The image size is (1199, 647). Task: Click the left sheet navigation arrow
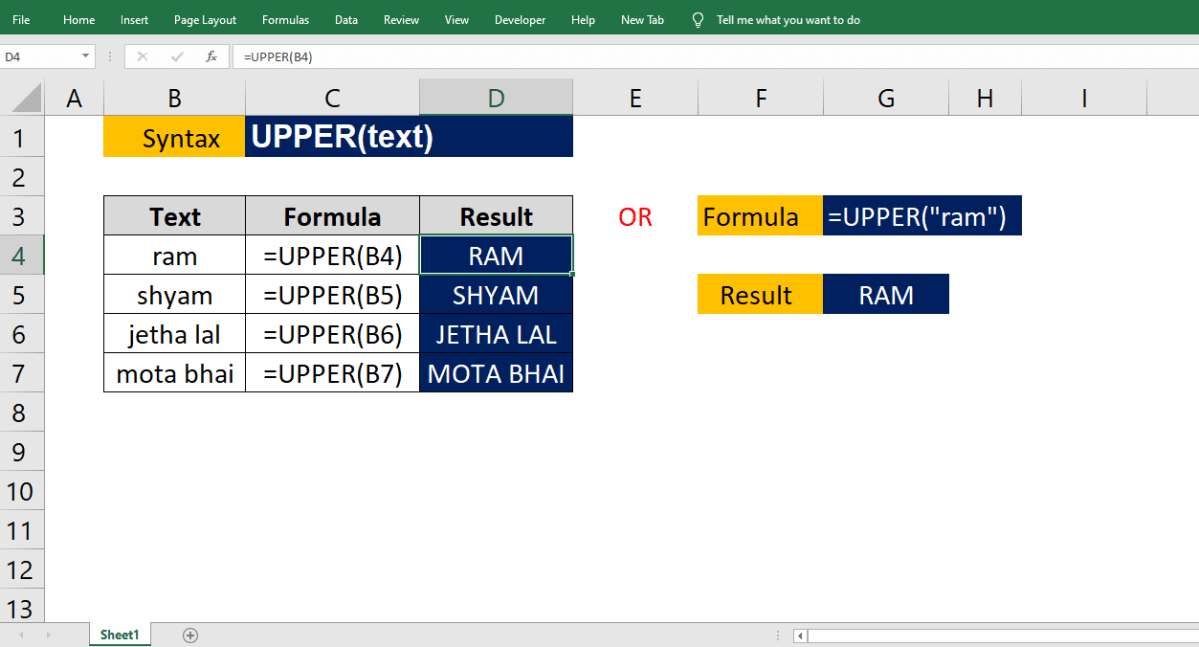[x=20, y=634]
